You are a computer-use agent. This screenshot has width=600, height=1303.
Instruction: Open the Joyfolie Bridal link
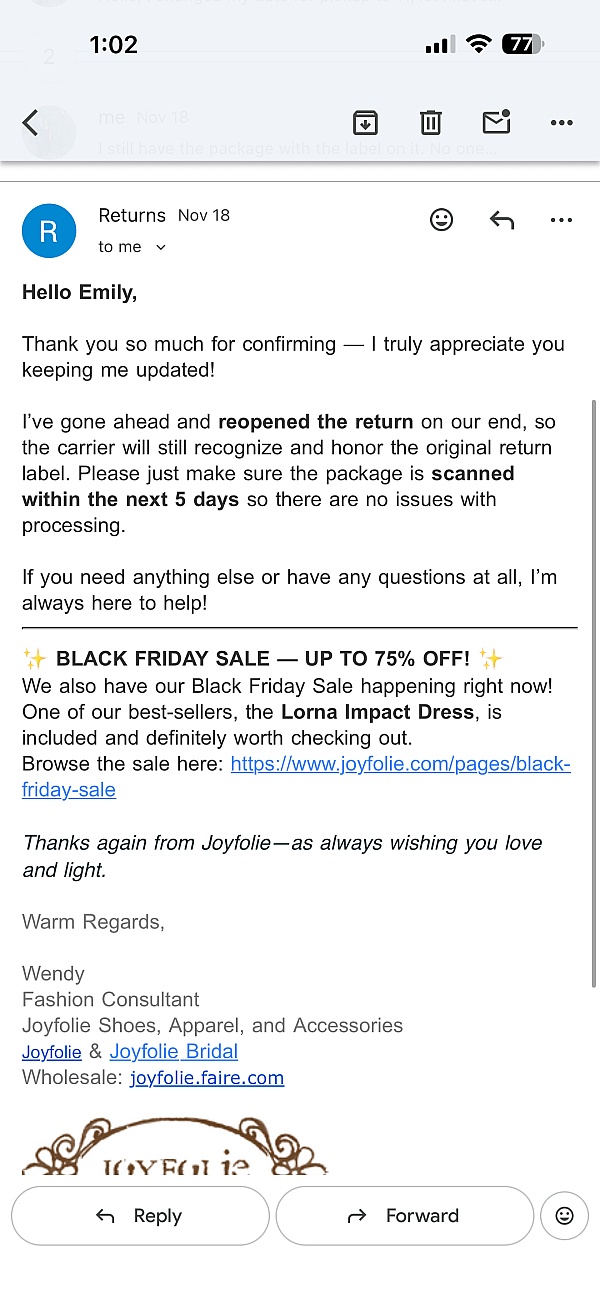point(174,1051)
